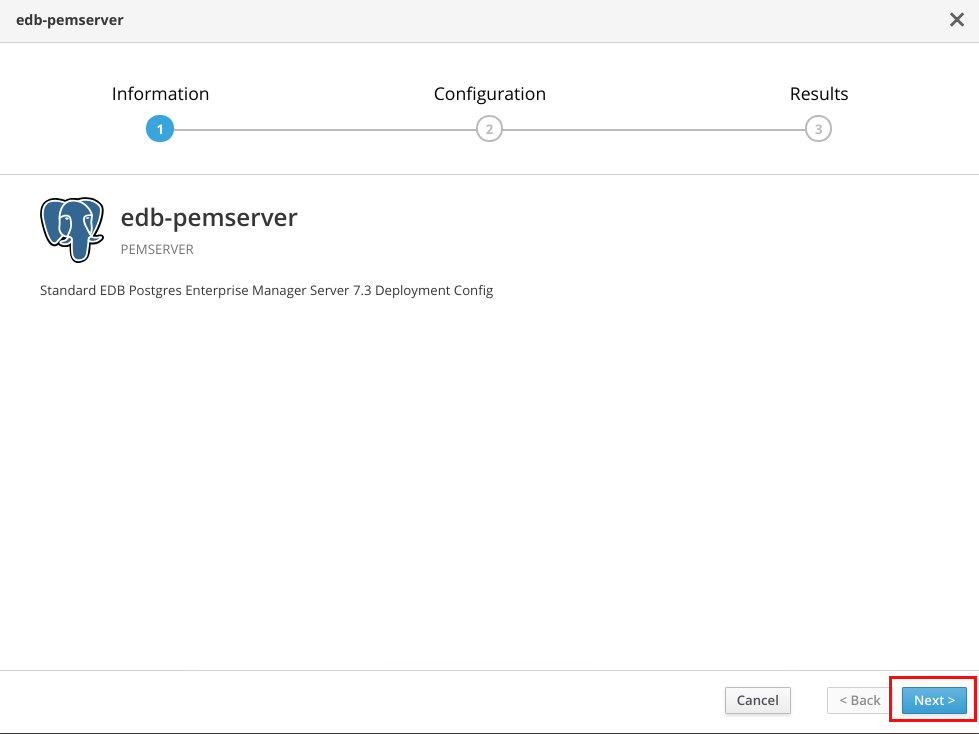Click the Next button

(x=934, y=700)
